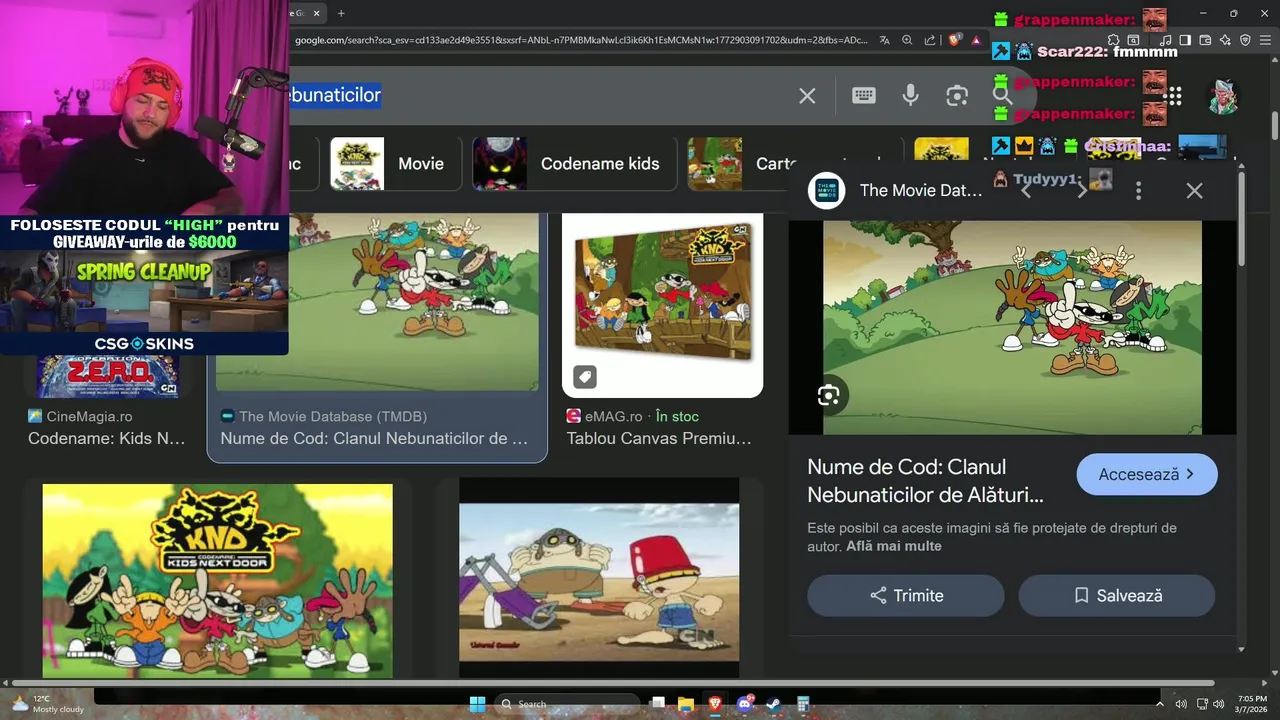Open the taskbar clock showing 7:05 PM
Image resolution: width=1280 pixels, height=720 pixels.
coord(1252,704)
